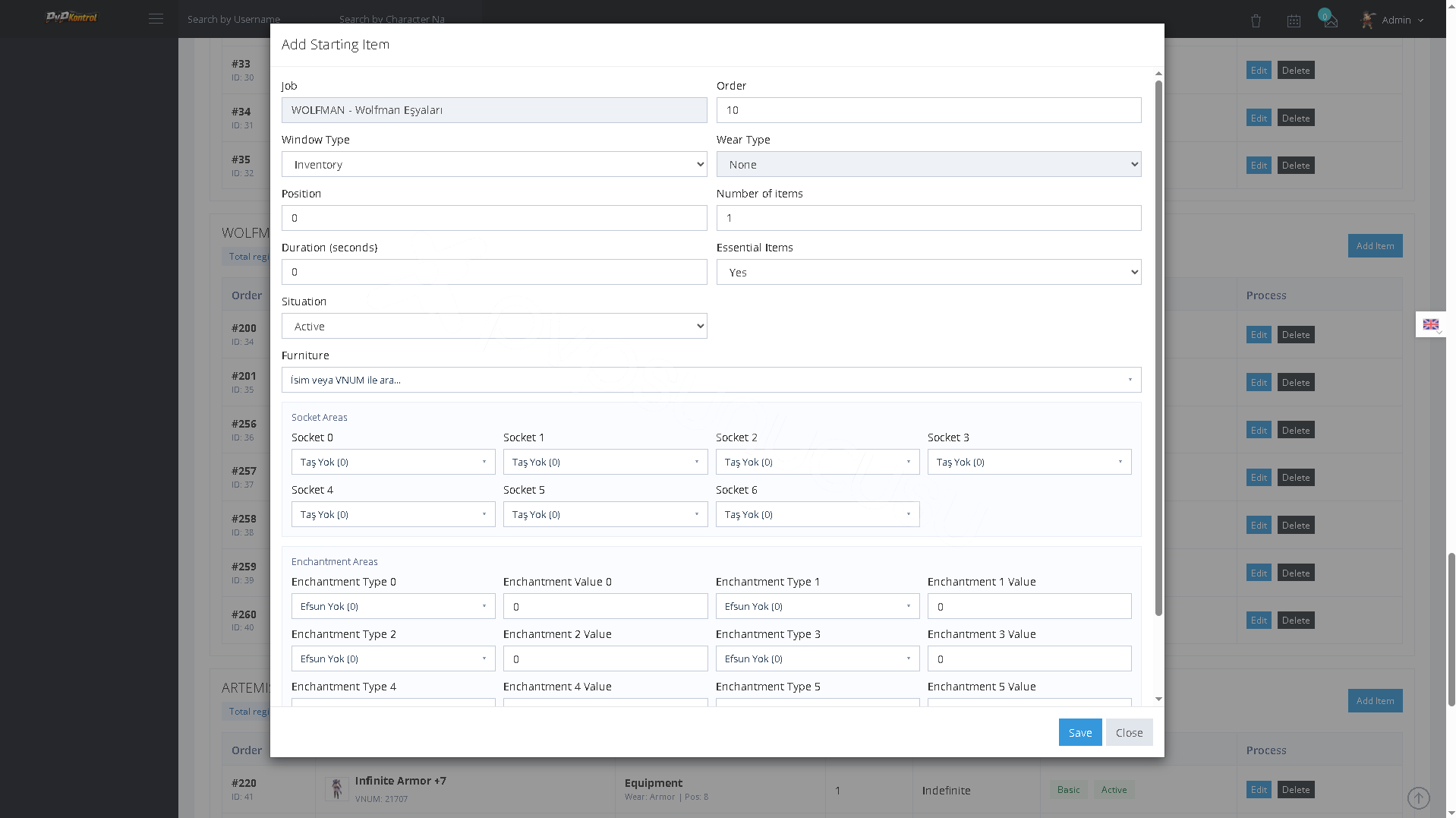The width and height of the screenshot is (1456, 818).
Task: Open the Socket 6 stone dropdown
Action: pos(818,515)
